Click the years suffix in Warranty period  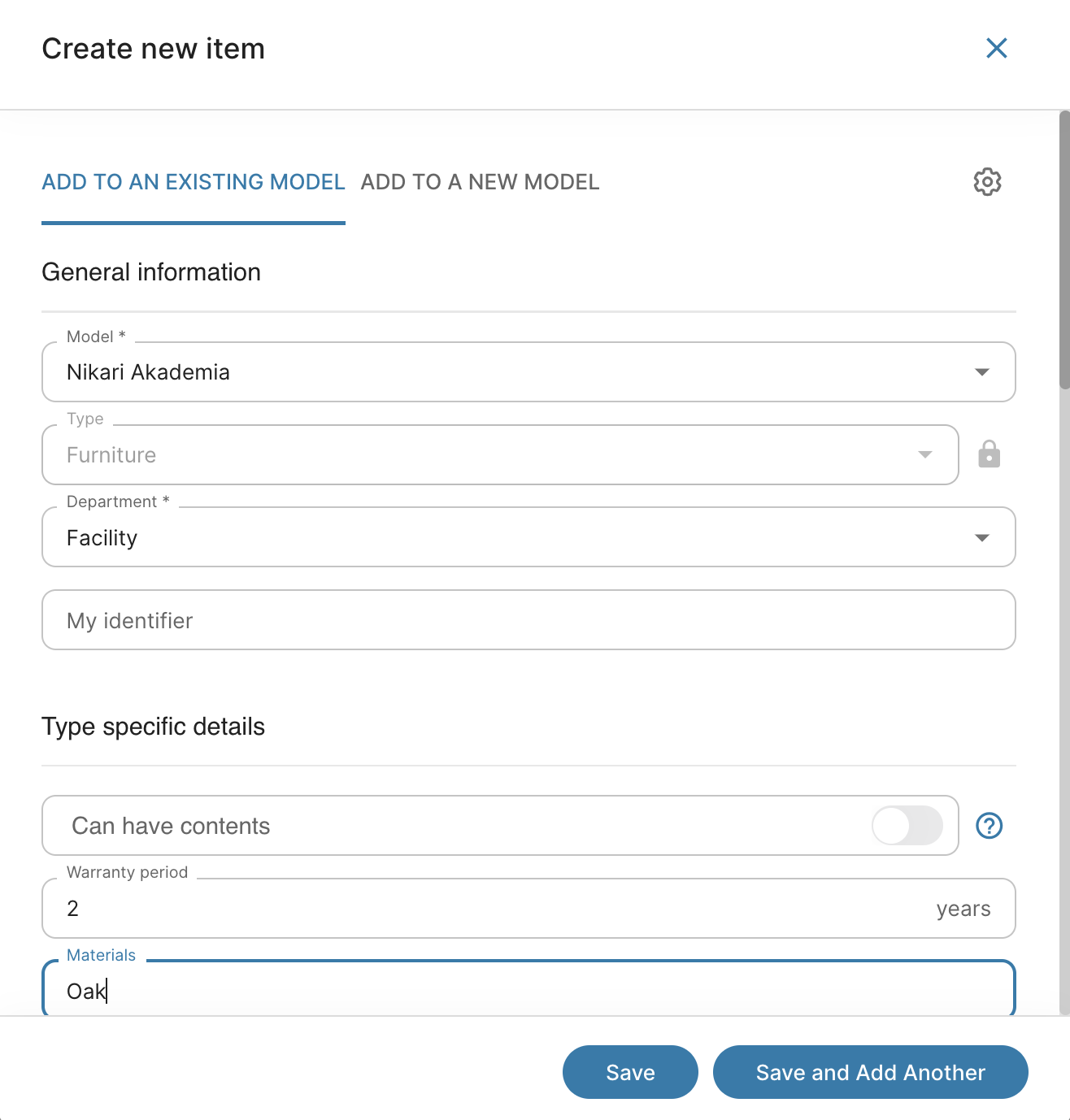[963, 909]
